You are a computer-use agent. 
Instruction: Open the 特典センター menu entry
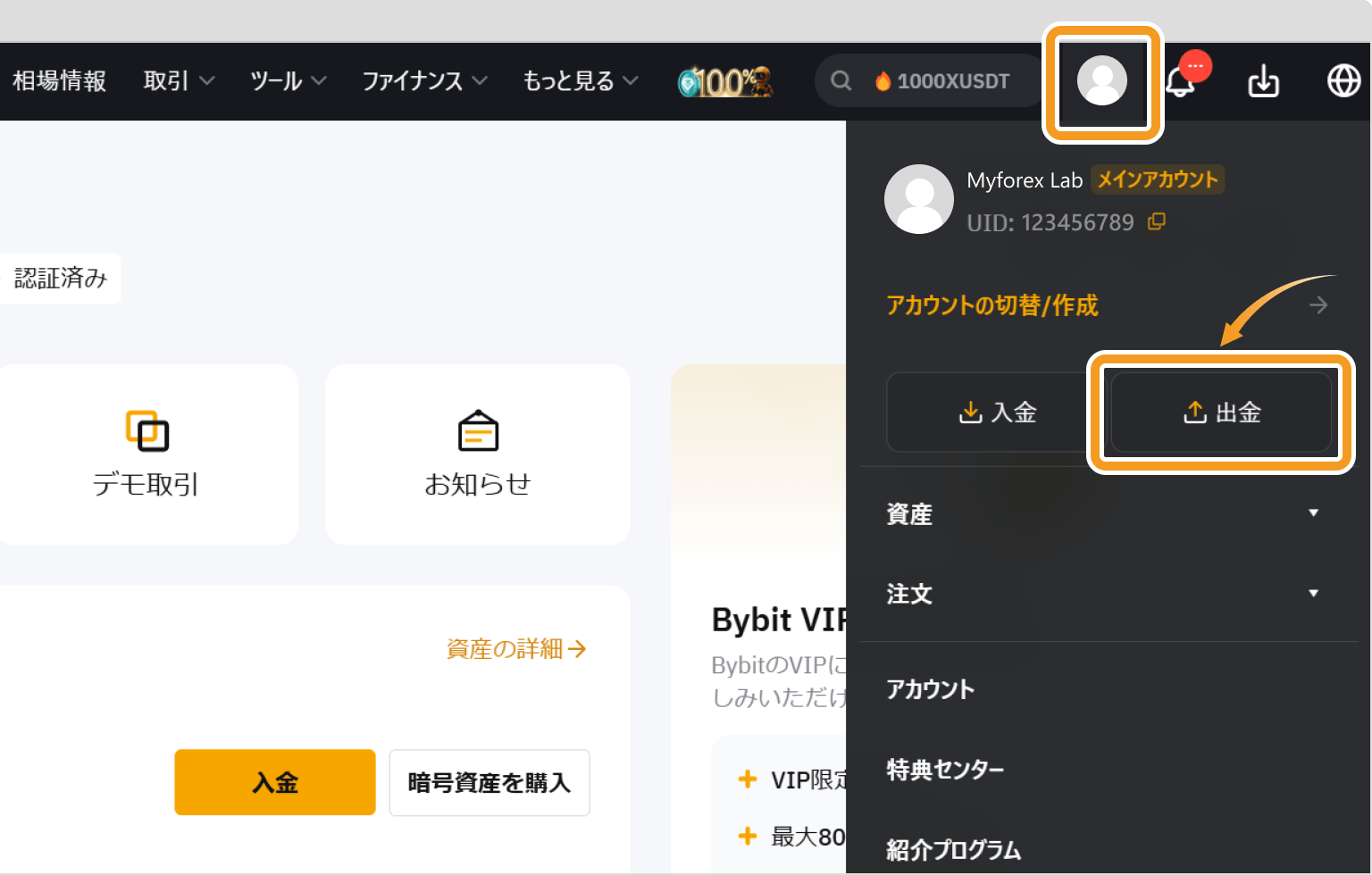tap(945, 770)
